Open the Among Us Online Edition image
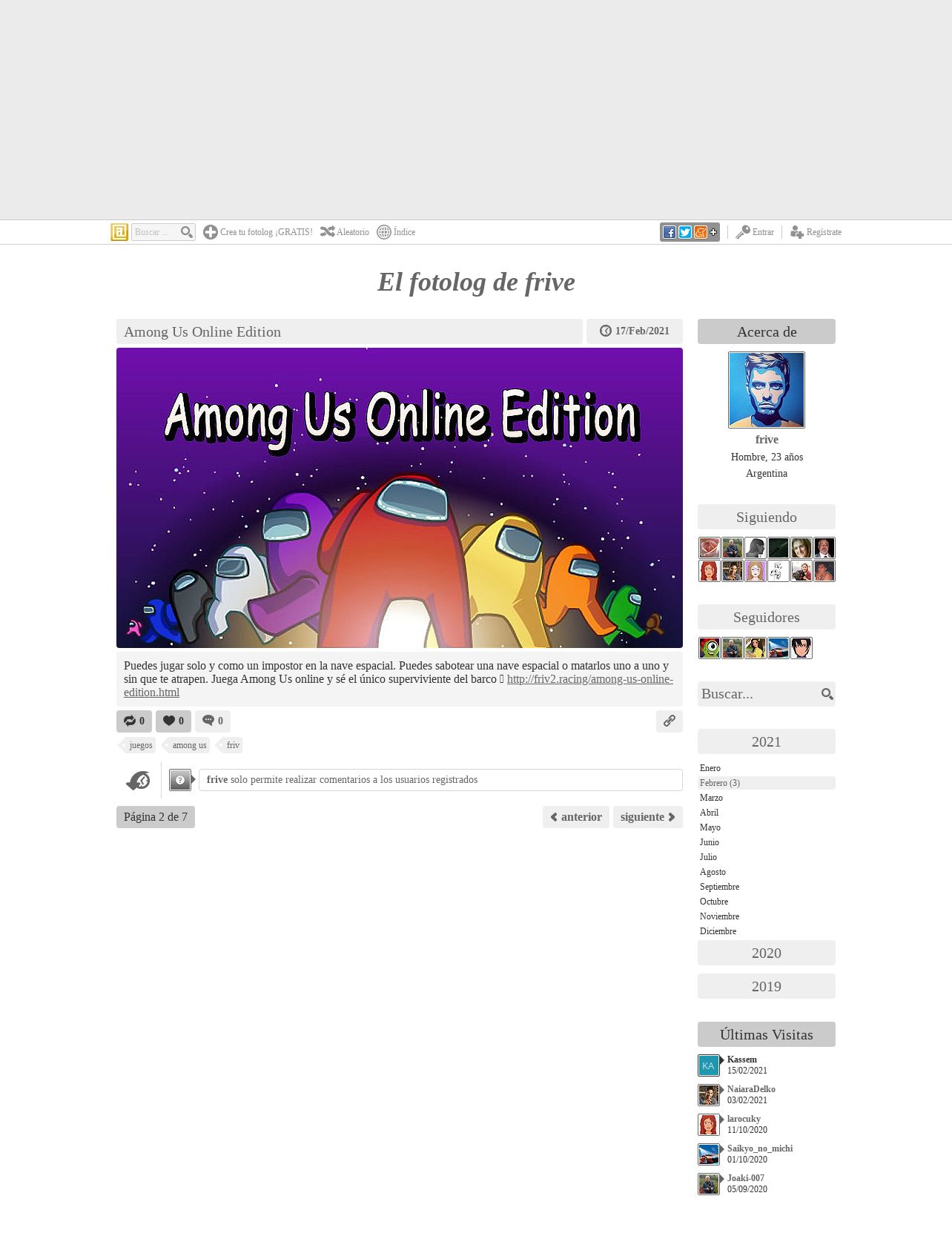This screenshot has height=1233, width=952. tap(400, 498)
